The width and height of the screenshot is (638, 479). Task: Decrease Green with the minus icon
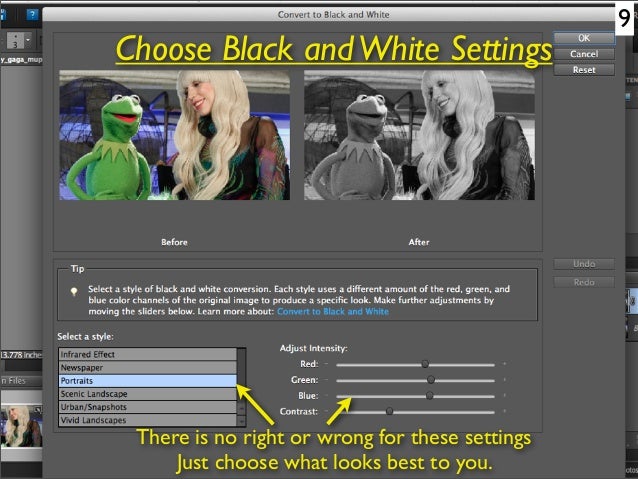pyautogui.click(x=326, y=380)
